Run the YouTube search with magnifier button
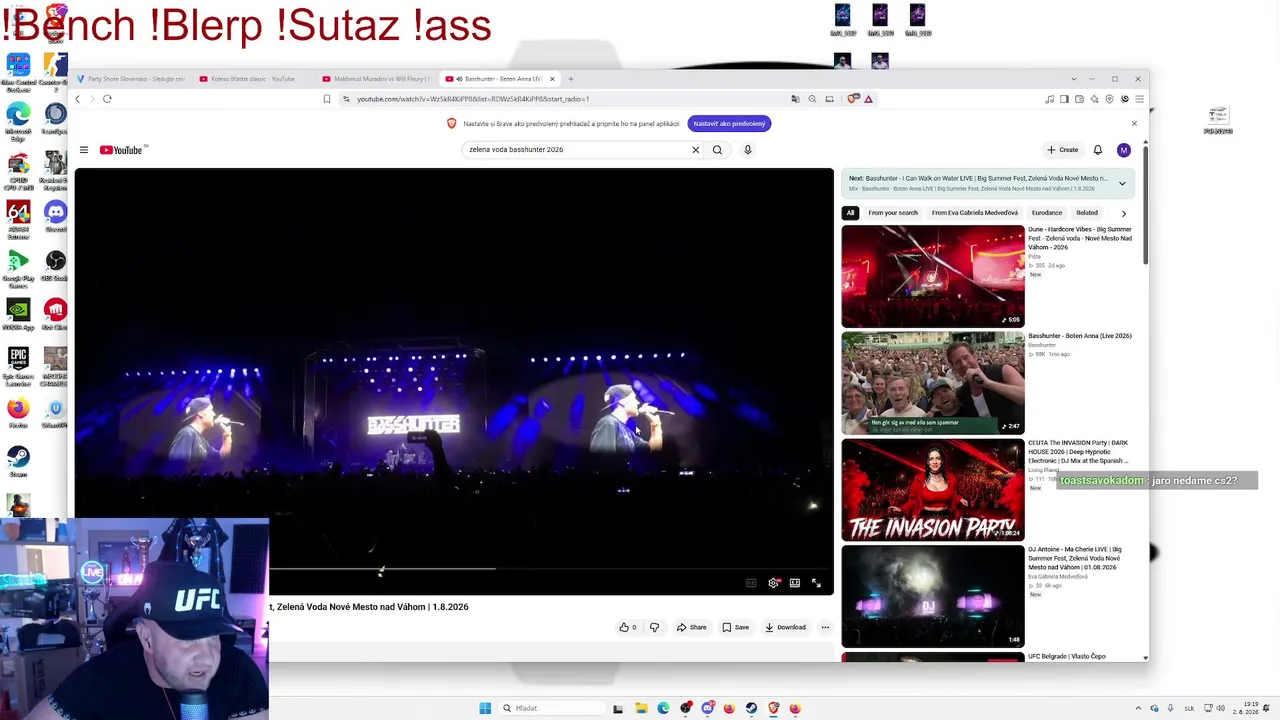This screenshot has height=720, width=1280. pos(717,150)
